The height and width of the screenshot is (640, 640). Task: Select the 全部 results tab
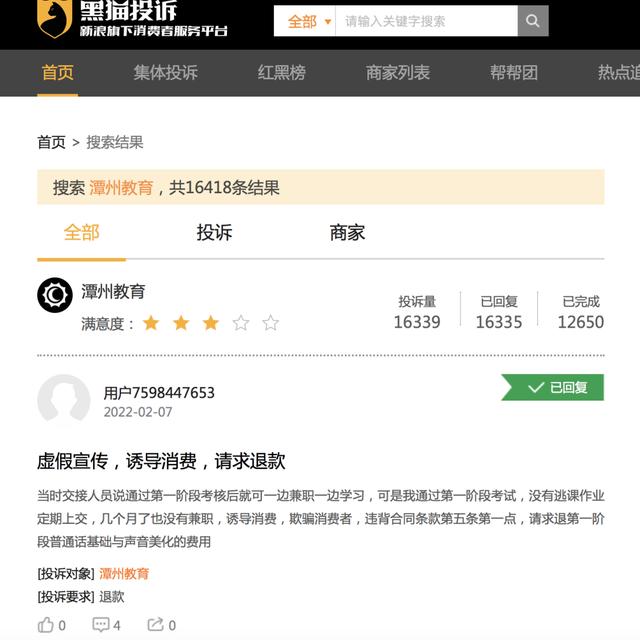(82, 233)
